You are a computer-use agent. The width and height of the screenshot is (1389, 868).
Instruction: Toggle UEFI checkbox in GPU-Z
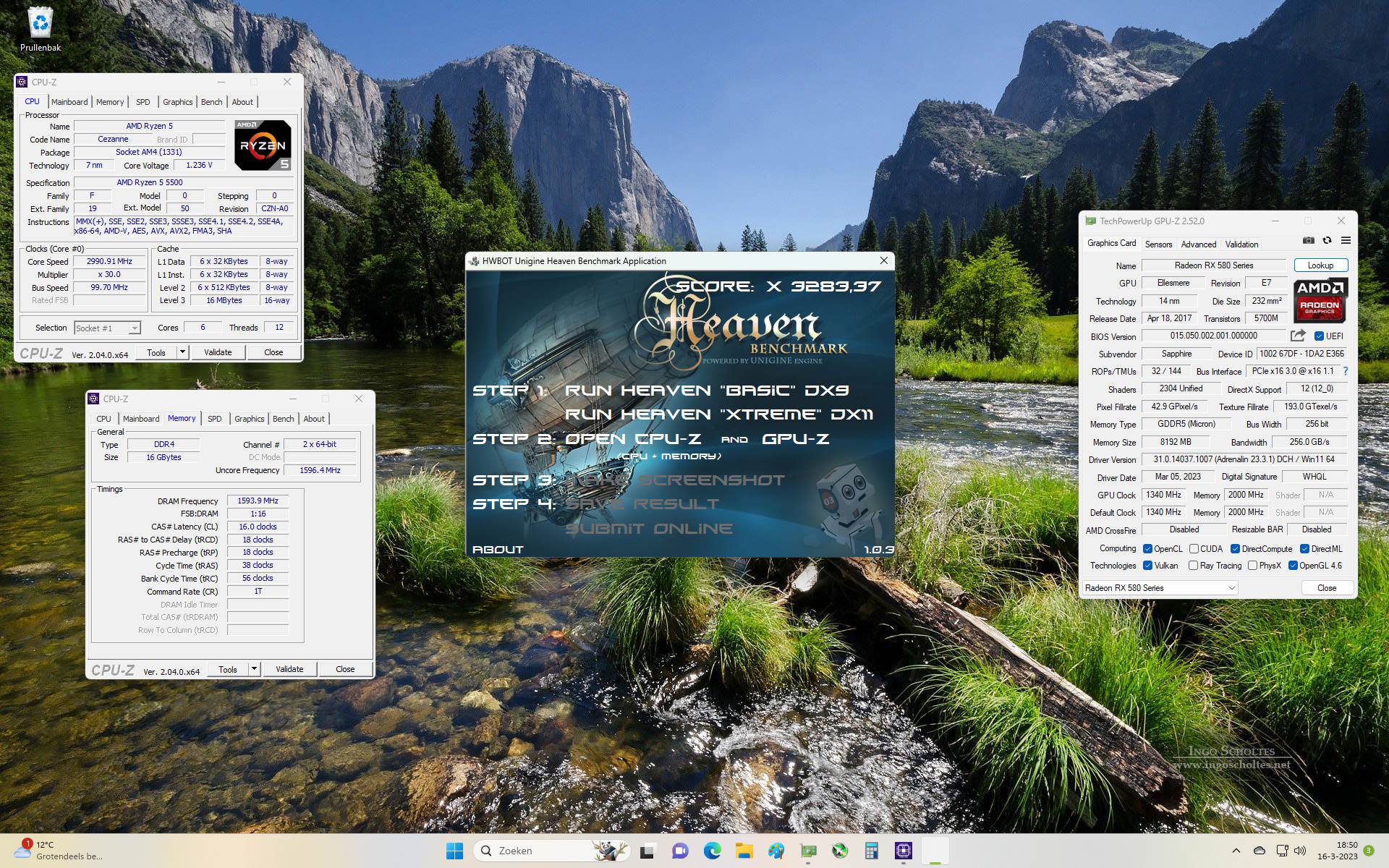click(1319, 336)
